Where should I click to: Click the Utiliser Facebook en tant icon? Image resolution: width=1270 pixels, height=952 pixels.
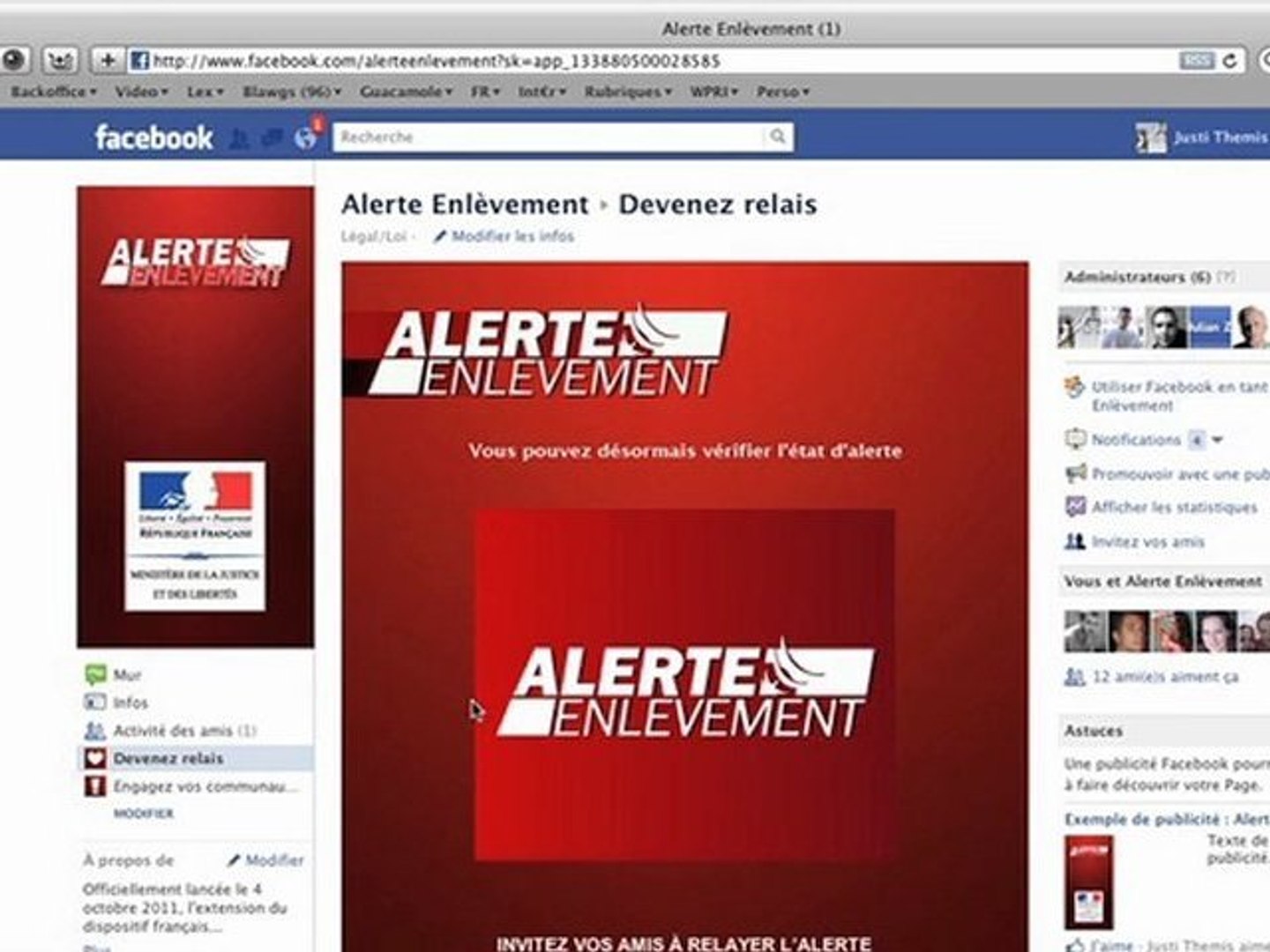point(1075,388)
